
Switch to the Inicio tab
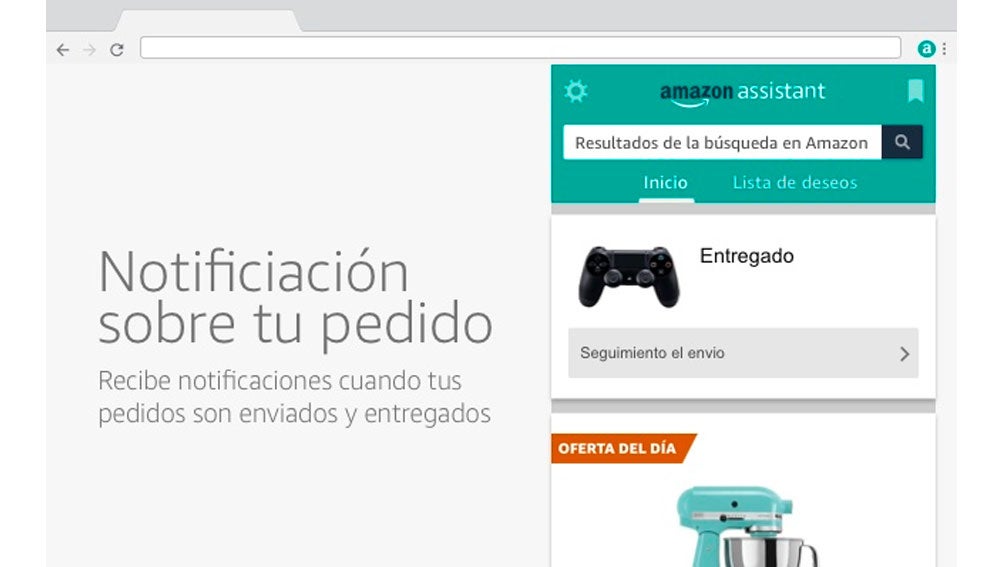coord(666,183)
